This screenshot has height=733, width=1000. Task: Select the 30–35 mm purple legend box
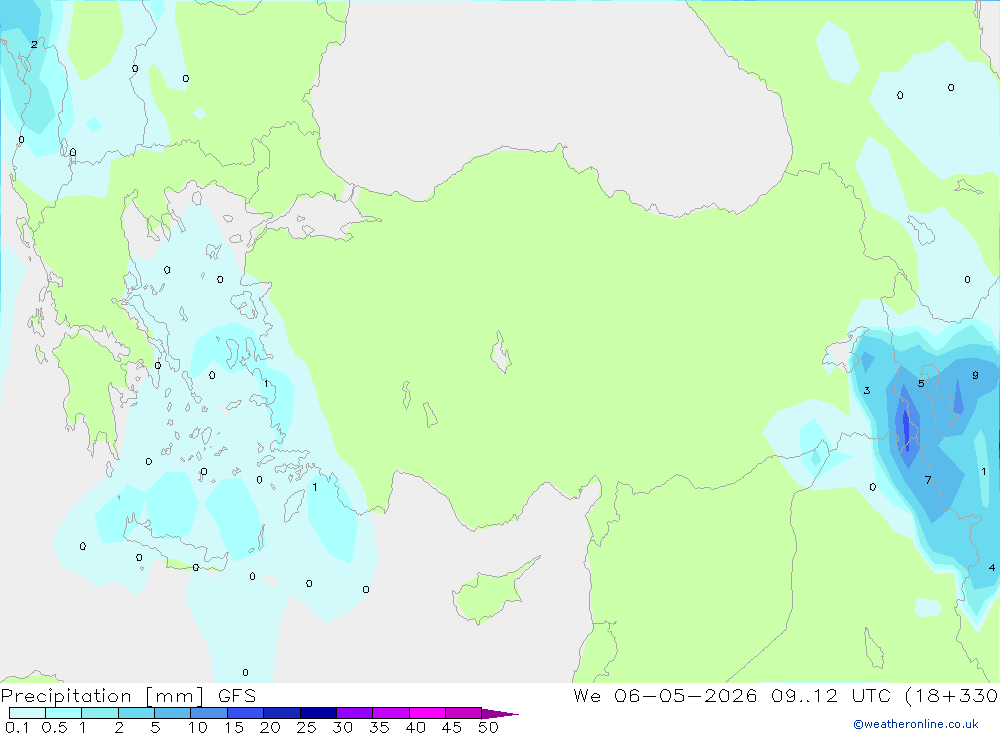[355, 713]
